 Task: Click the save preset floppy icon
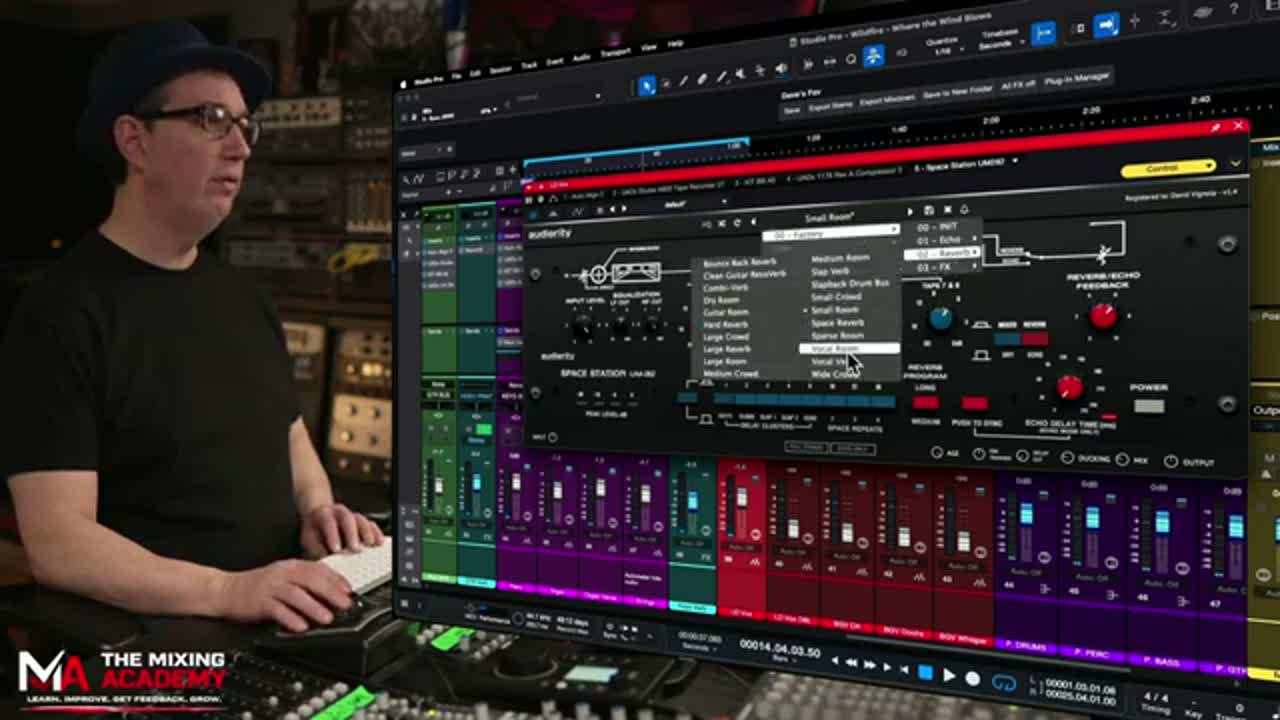[928, 209]
